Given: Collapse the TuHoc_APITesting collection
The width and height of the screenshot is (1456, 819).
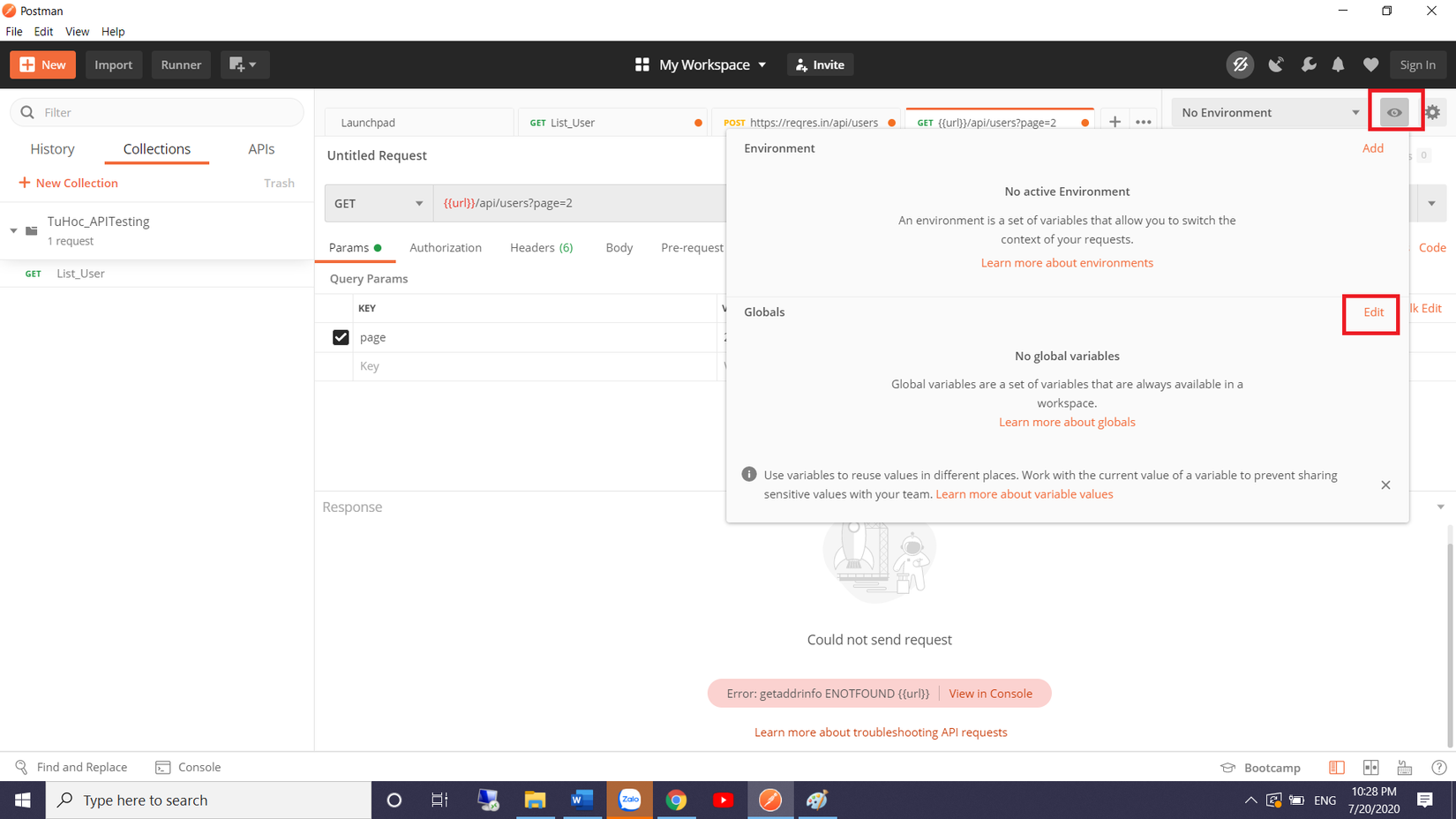Looking at the screenshot, I should [13, 230].
